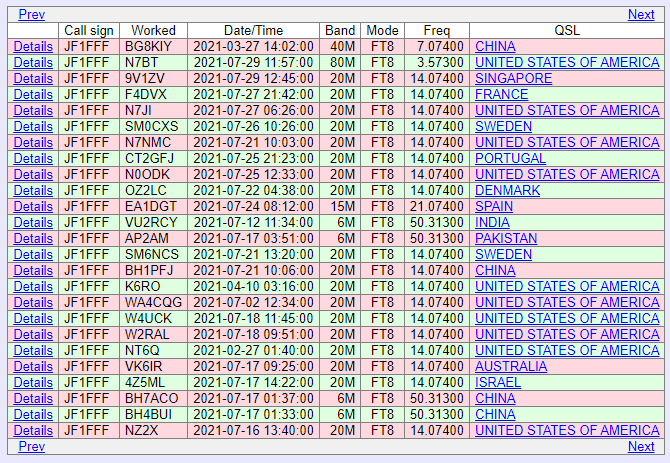Click the SWEDEN QSL link for SM0CXS
The image size is (670, 463).
click(x=503, y=126)
